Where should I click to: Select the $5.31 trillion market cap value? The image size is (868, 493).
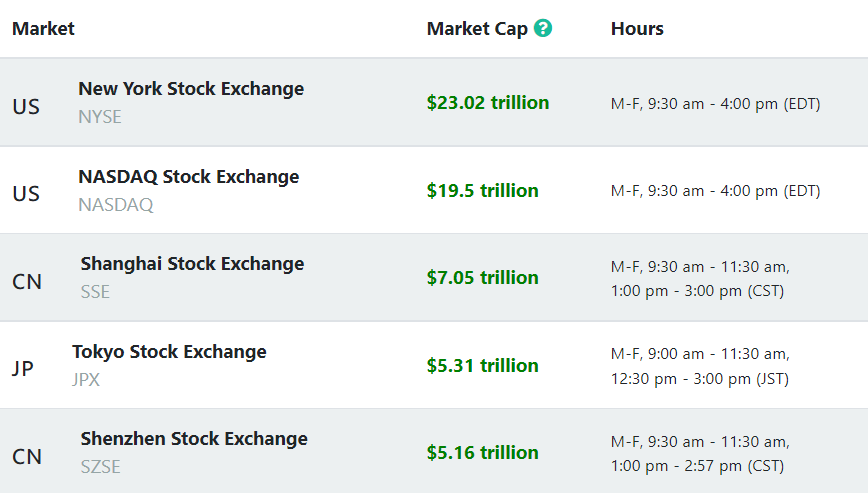(483, 365)
